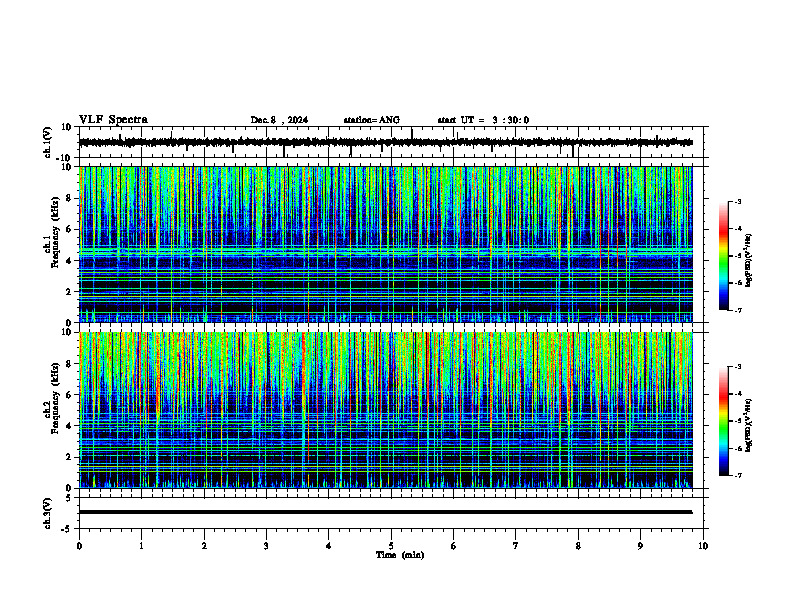The height and width of the screenshot is (612, 792).
Task: Click the "7" tick on the time axis
Action: coord(516,546)
